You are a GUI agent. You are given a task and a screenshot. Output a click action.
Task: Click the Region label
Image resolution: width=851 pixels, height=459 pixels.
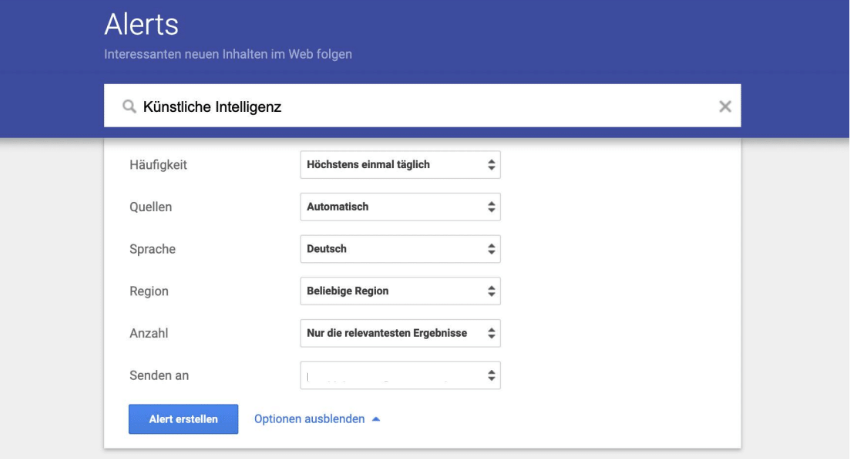coord(149,291)
